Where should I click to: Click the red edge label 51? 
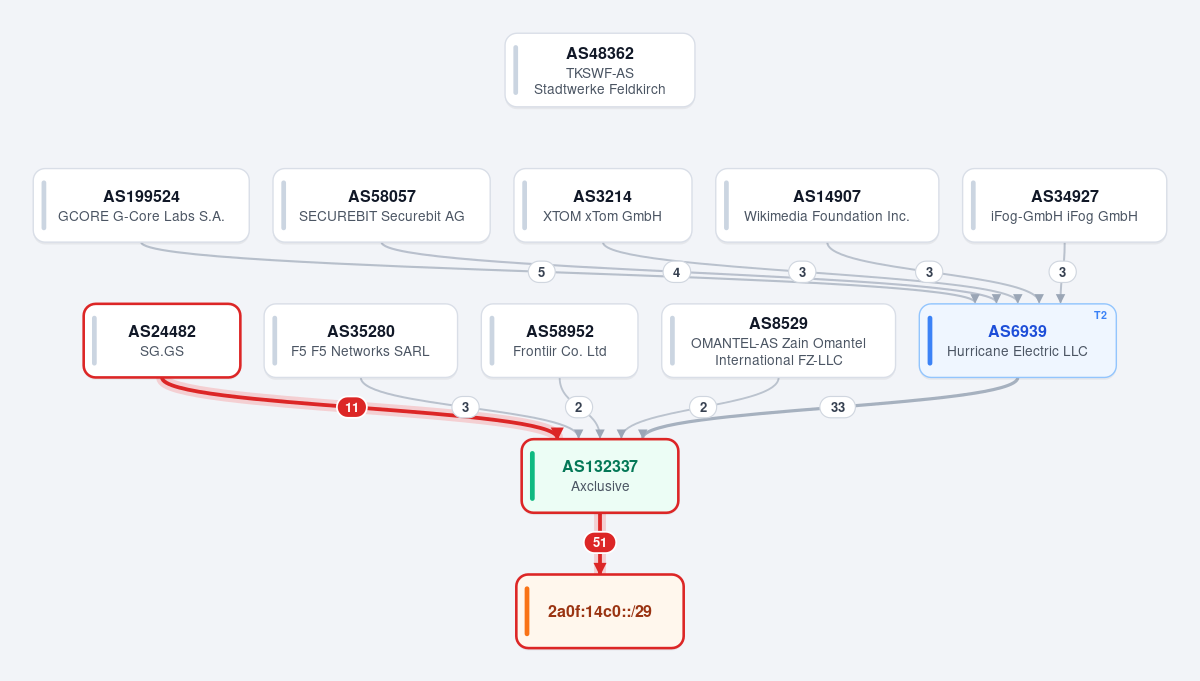600,543
